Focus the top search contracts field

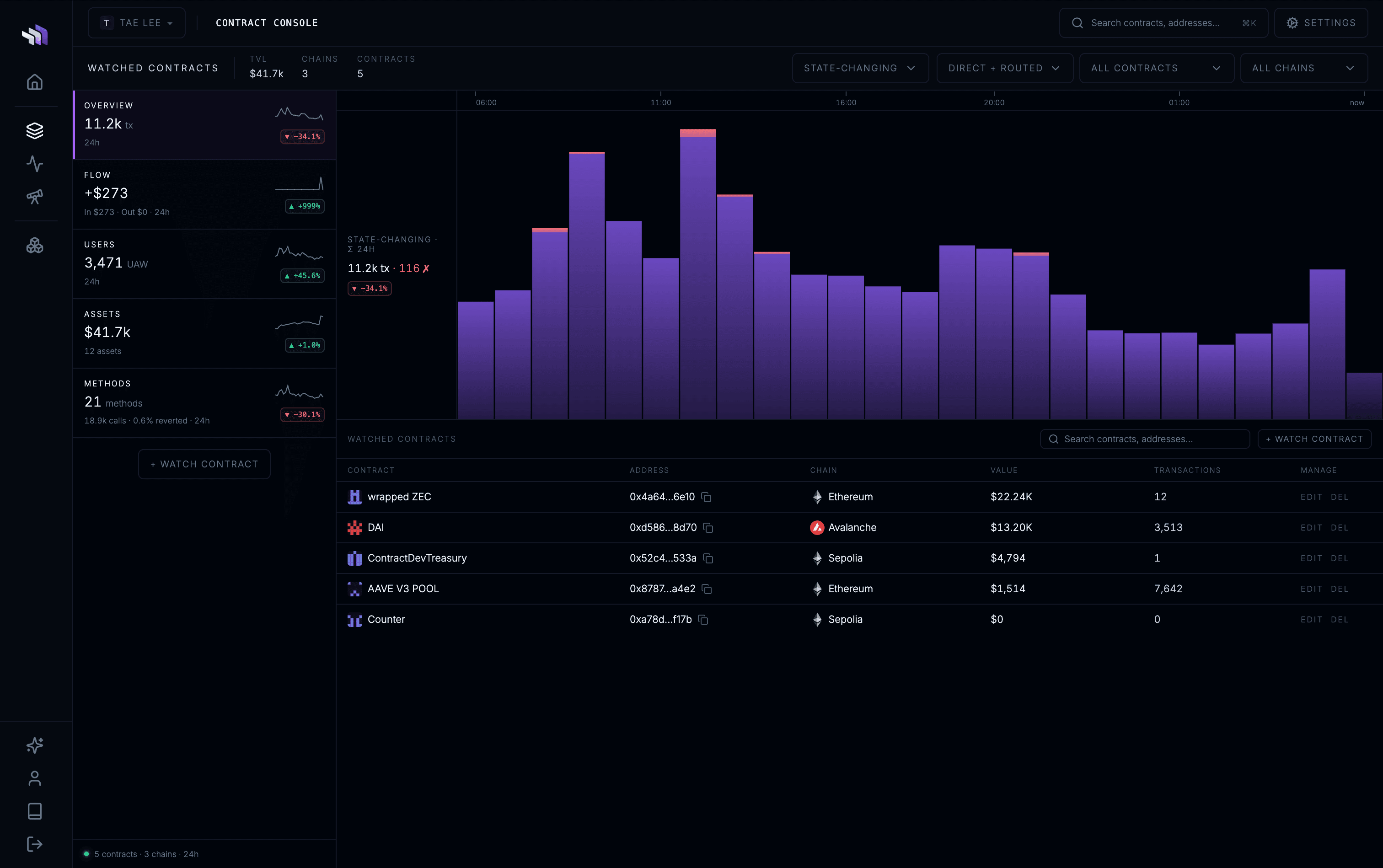click(x=1163, y=23)
